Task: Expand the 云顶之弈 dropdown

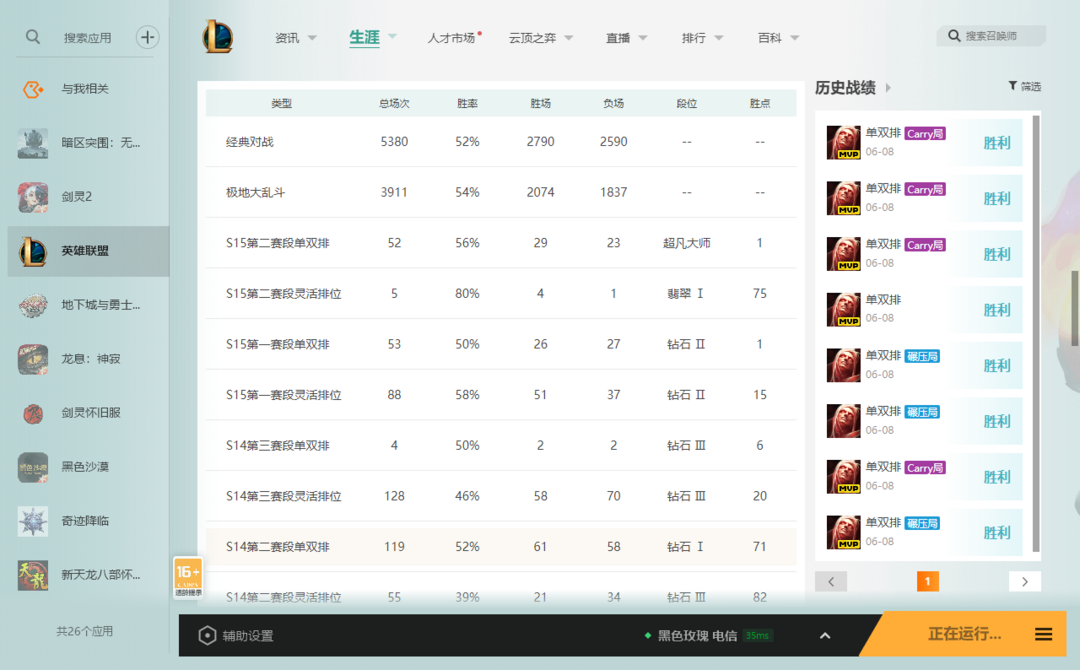Action: click(x=568, y=38)
